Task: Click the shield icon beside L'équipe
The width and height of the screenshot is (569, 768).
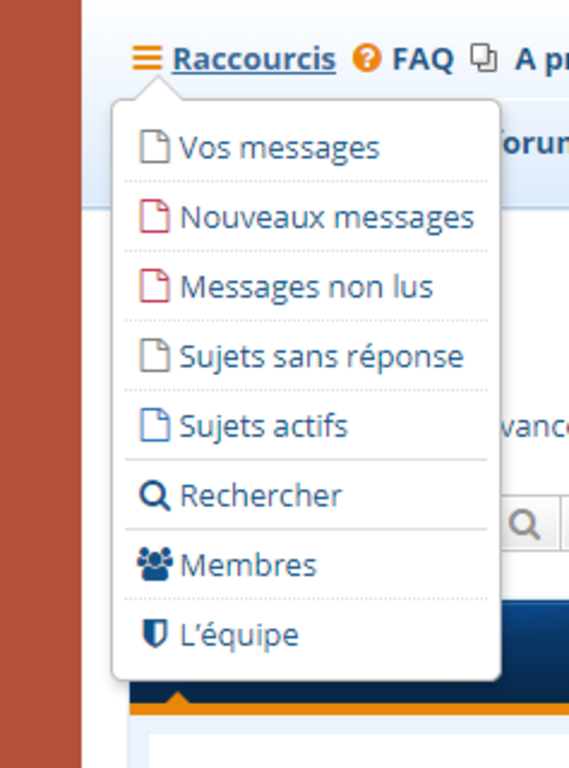Action: (x=155, y=633)
